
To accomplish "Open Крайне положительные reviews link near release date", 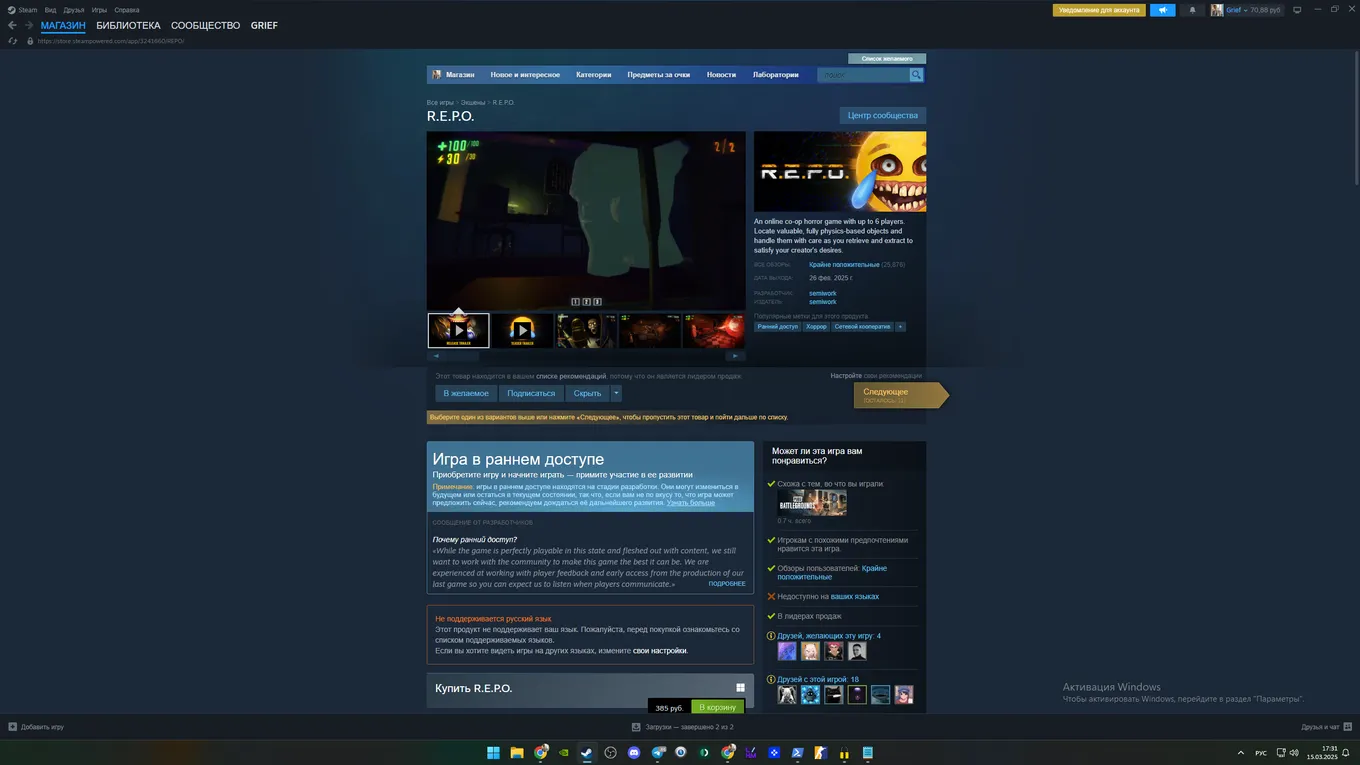I will tap(844, 265).
